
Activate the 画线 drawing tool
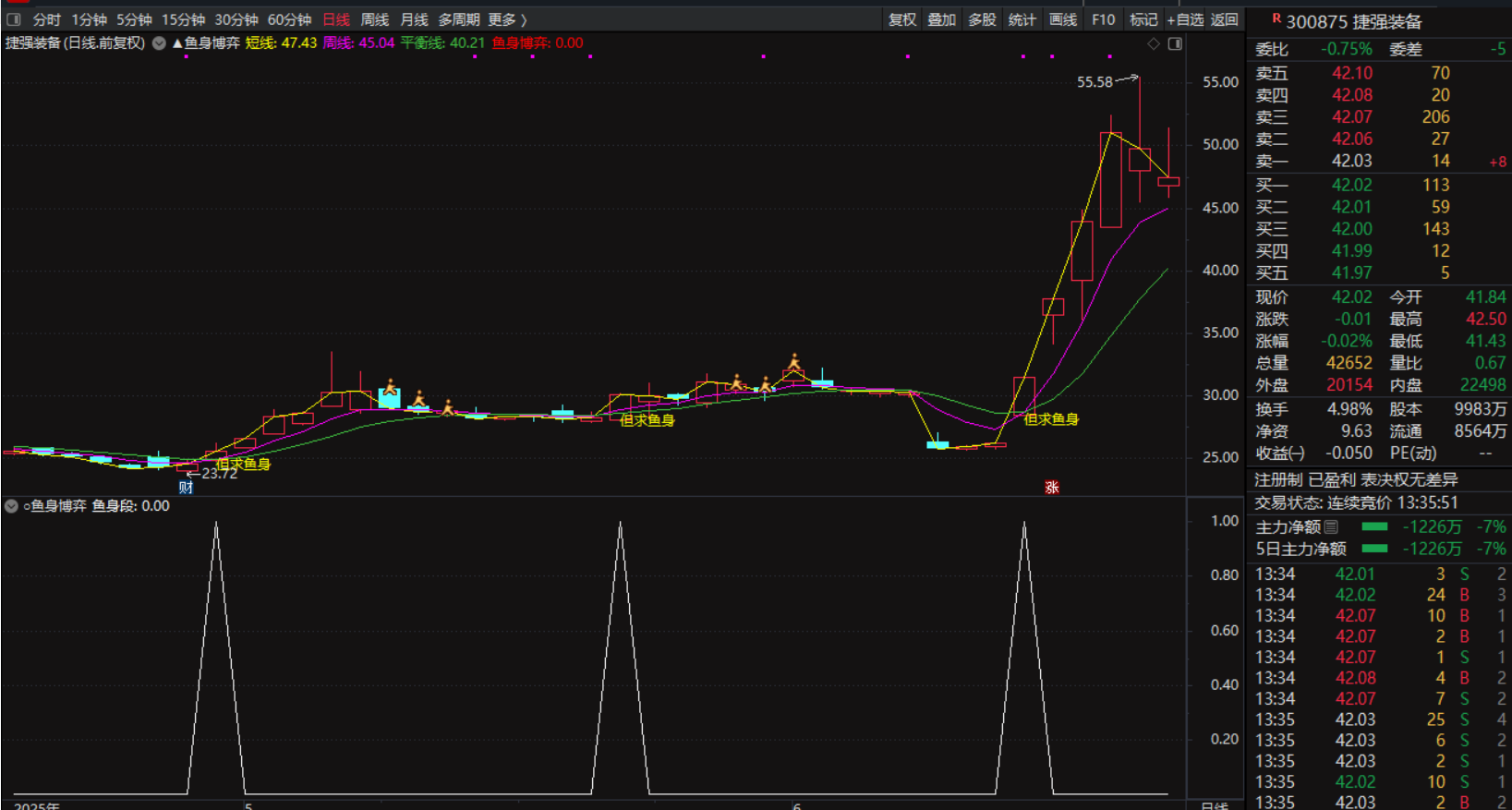pos(1063,19)
